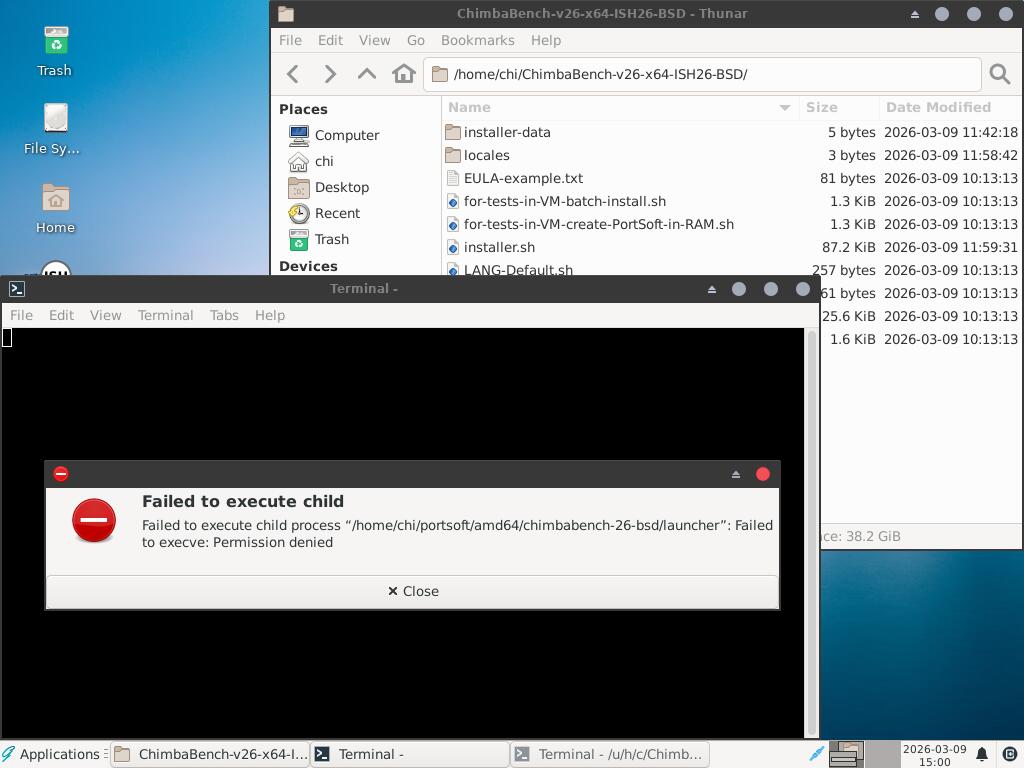Open Terminal Help menu

coord(270,315)
